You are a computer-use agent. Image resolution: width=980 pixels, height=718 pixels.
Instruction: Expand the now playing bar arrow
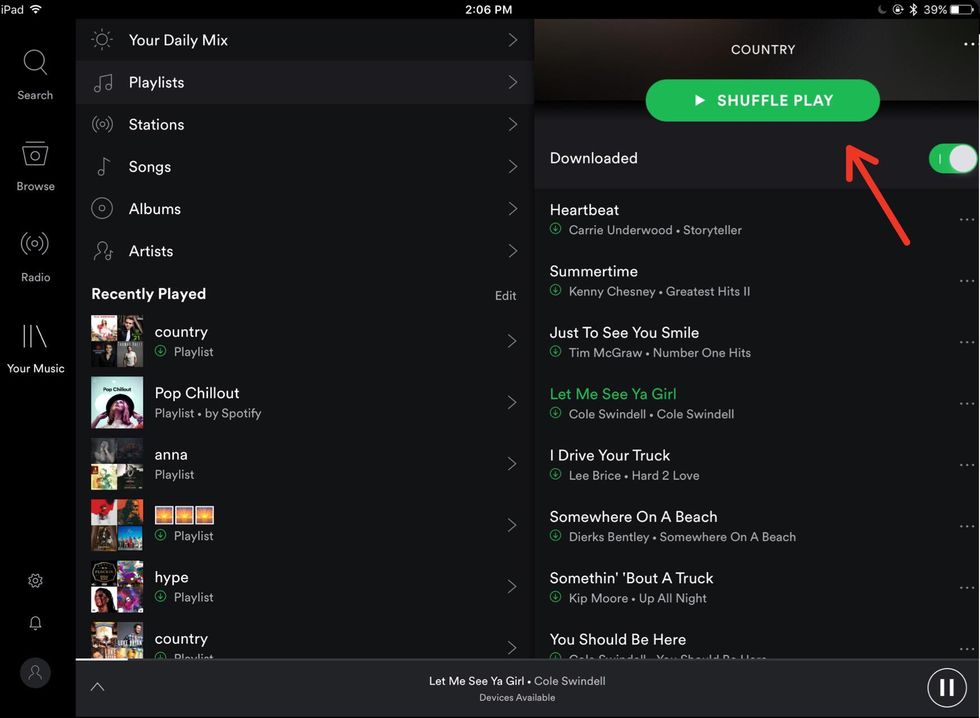click(97, 687)
